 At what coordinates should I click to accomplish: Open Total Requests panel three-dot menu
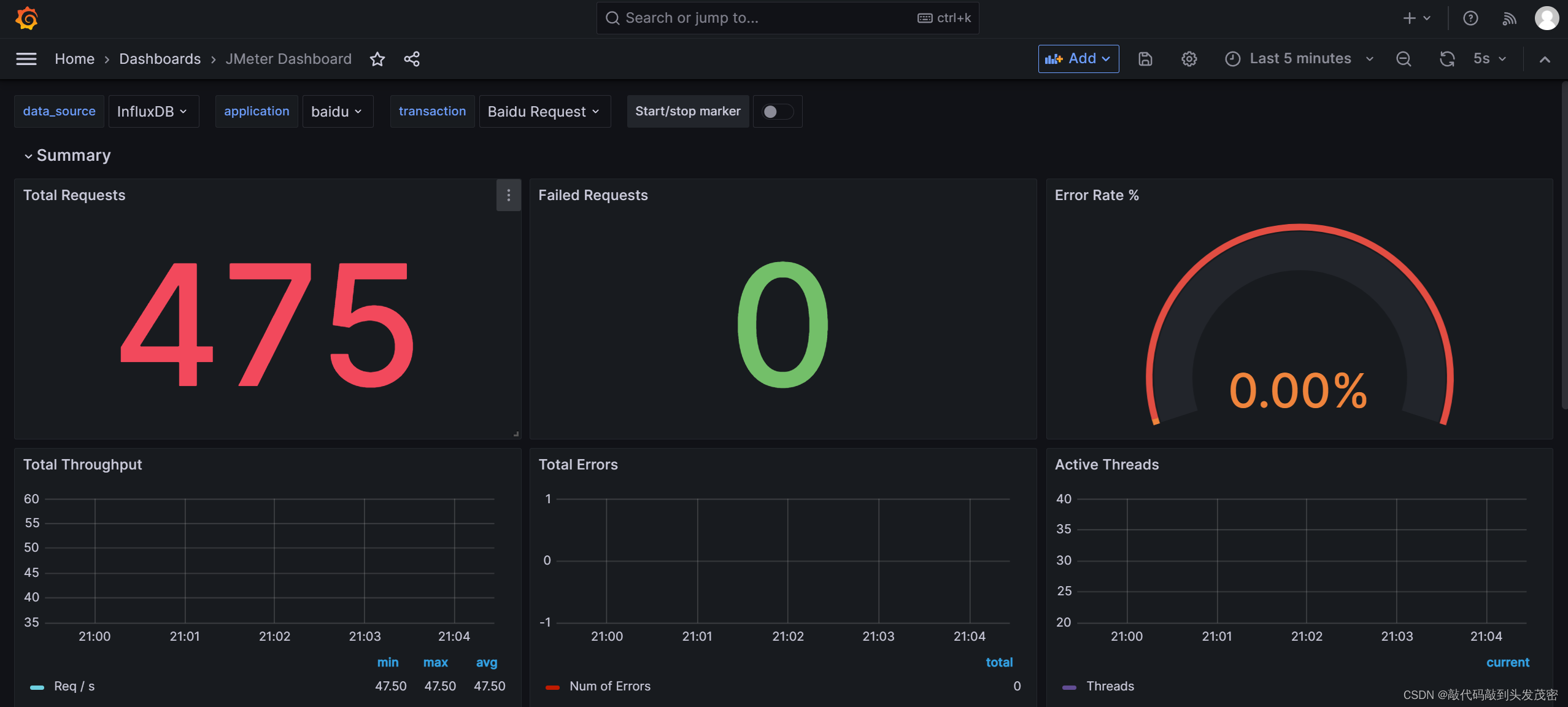pos(508,195)
